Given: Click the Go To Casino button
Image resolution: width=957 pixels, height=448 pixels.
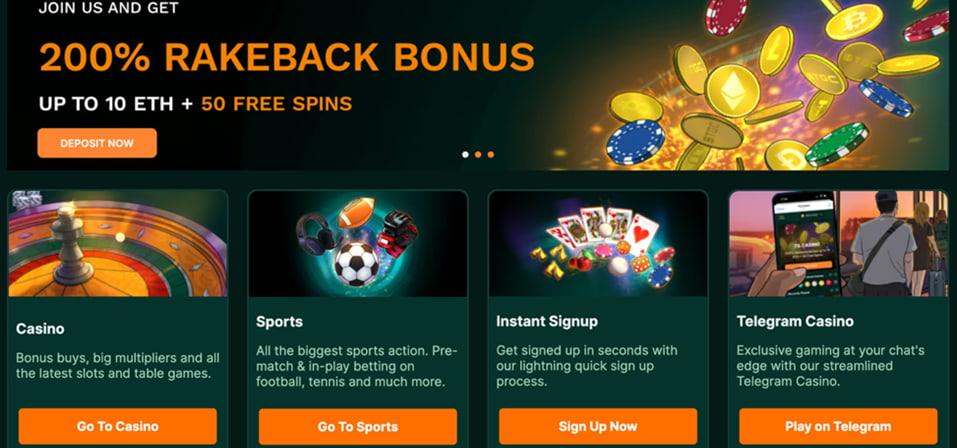Looking at the screenshot, I should click(x=118, y=426).
